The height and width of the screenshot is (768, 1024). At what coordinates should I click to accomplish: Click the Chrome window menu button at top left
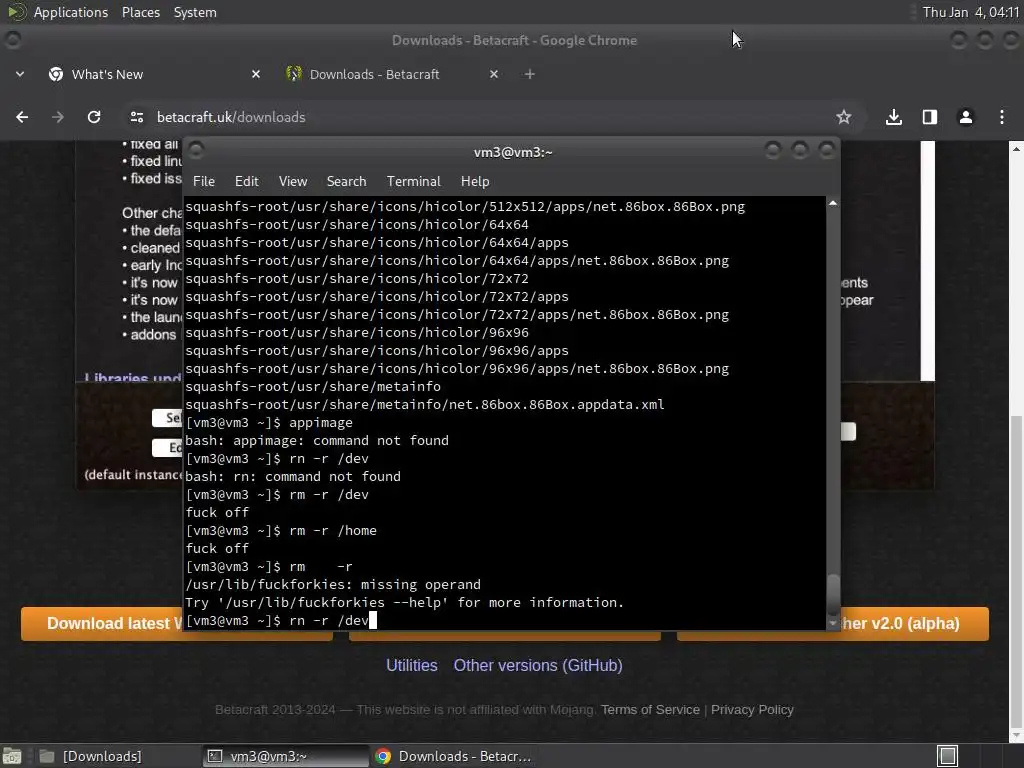(x=13, y=40)
